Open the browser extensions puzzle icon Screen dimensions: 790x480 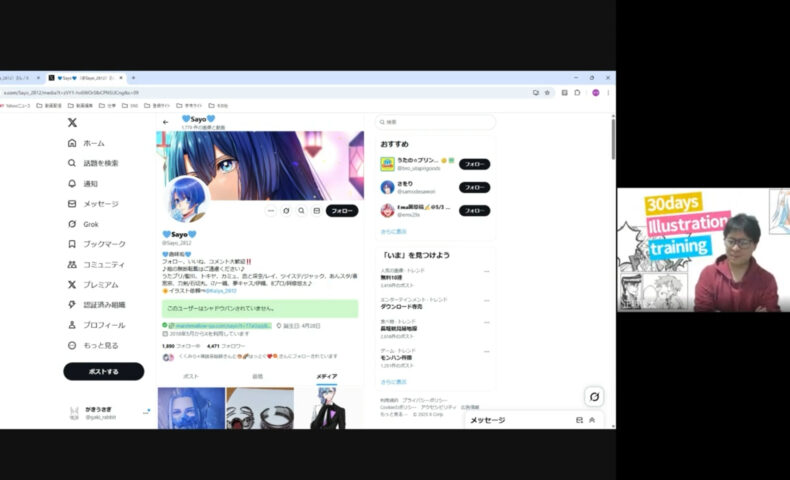[x=577, y=93]
